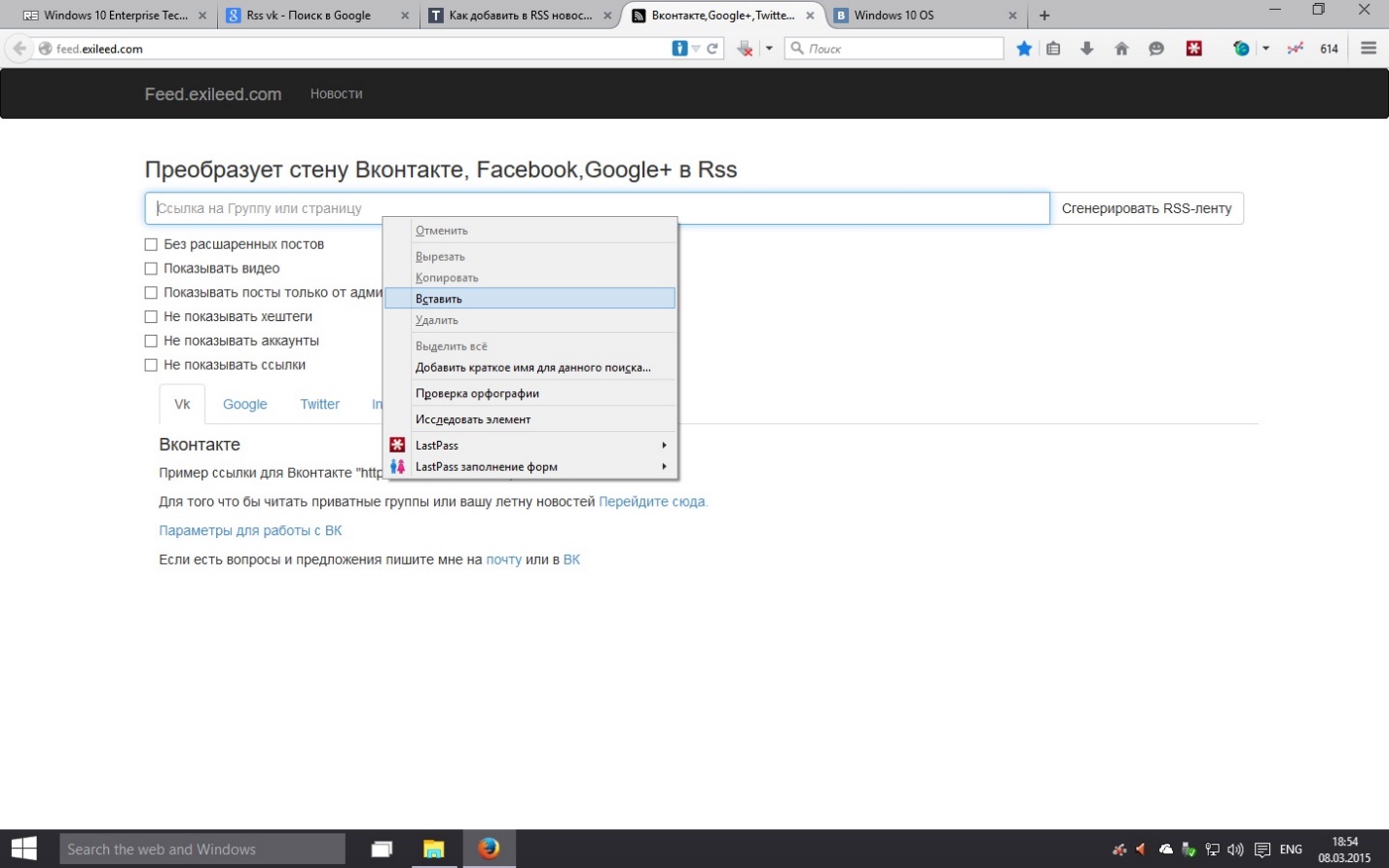Open the bookmarks list icon
This screenshot has height=868, width=1389.
1053,49
